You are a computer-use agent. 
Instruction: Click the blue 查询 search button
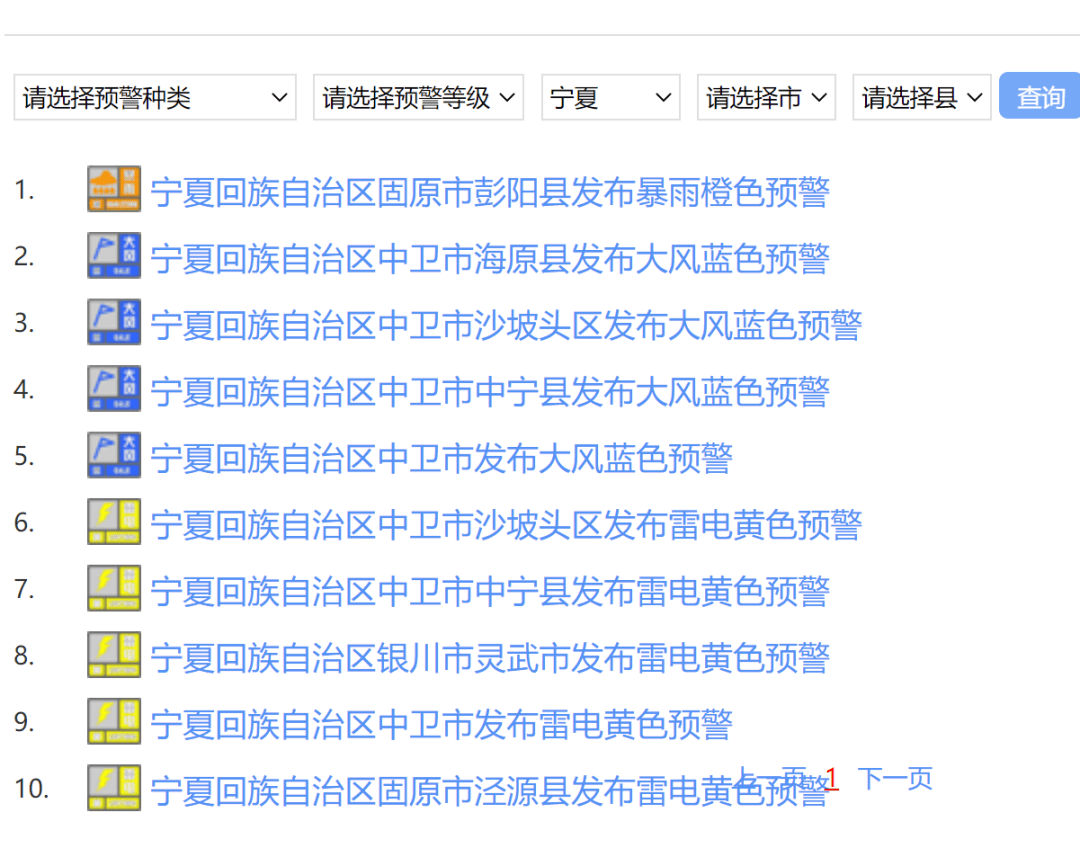[x=1039, y=97]
